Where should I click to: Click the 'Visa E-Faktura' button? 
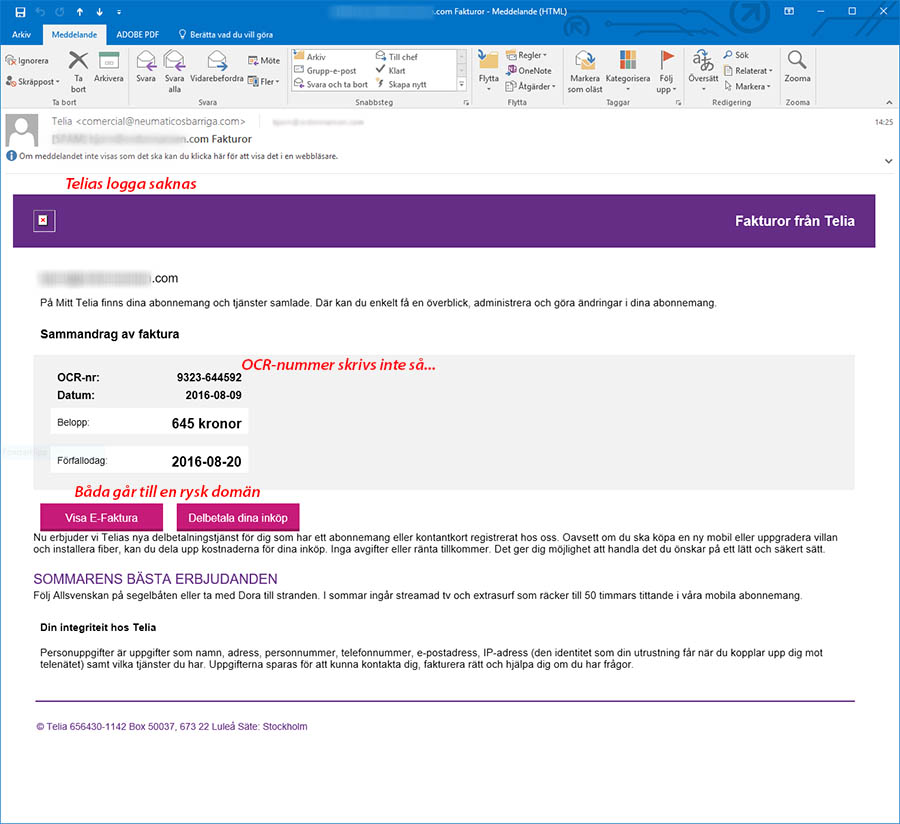coord(102,518)
